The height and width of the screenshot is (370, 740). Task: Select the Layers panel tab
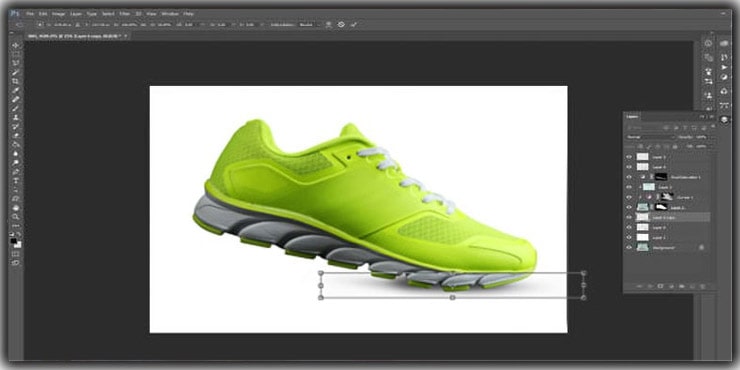click(x=633, y=116)
